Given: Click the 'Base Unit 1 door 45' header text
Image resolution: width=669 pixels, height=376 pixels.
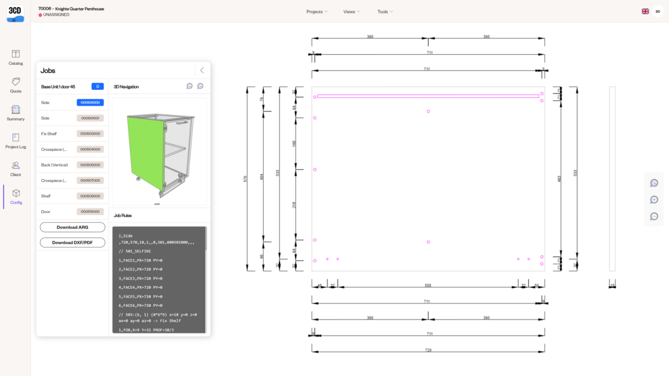Looking at the screenshot, I should pyautogui.click(x=58, y=87).
